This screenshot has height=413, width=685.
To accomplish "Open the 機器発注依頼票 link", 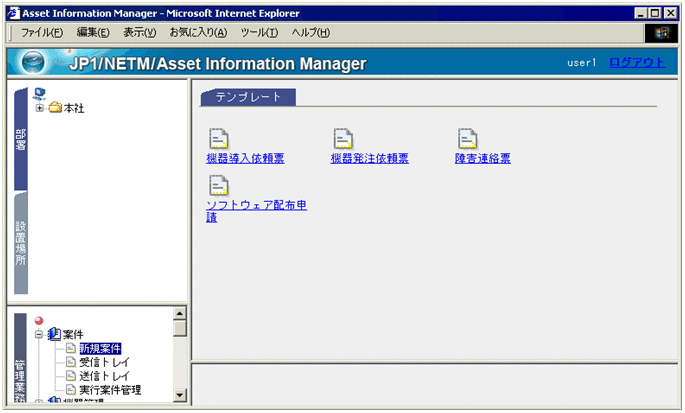I will click(x=370, y=158).
